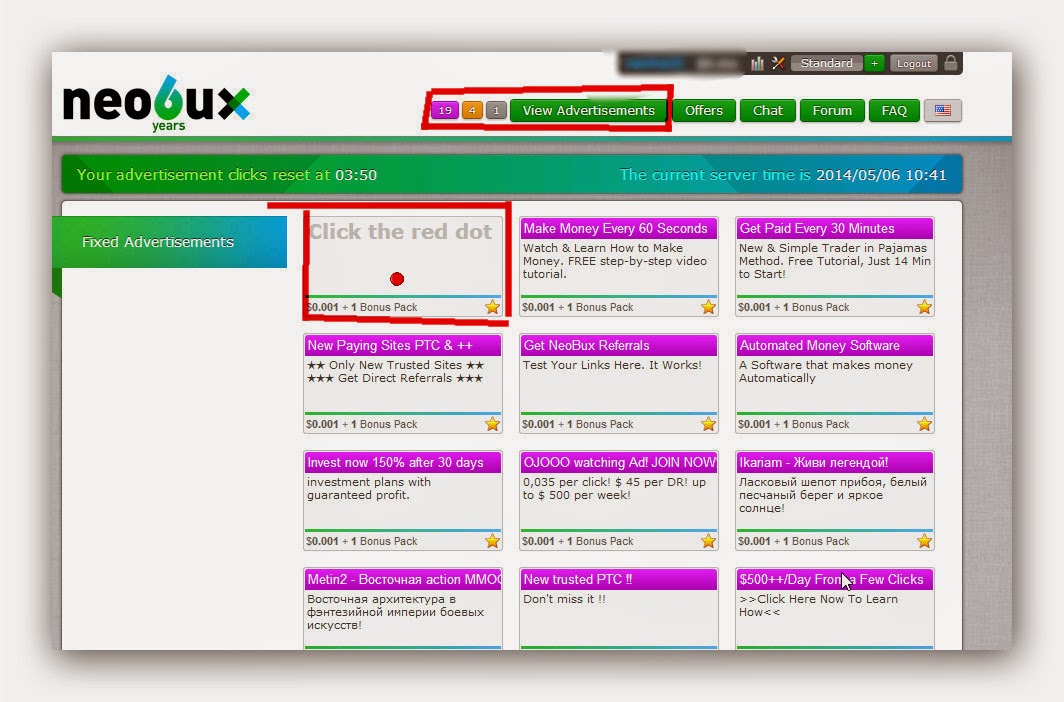Click the reset time 03:50

(356, 175)
